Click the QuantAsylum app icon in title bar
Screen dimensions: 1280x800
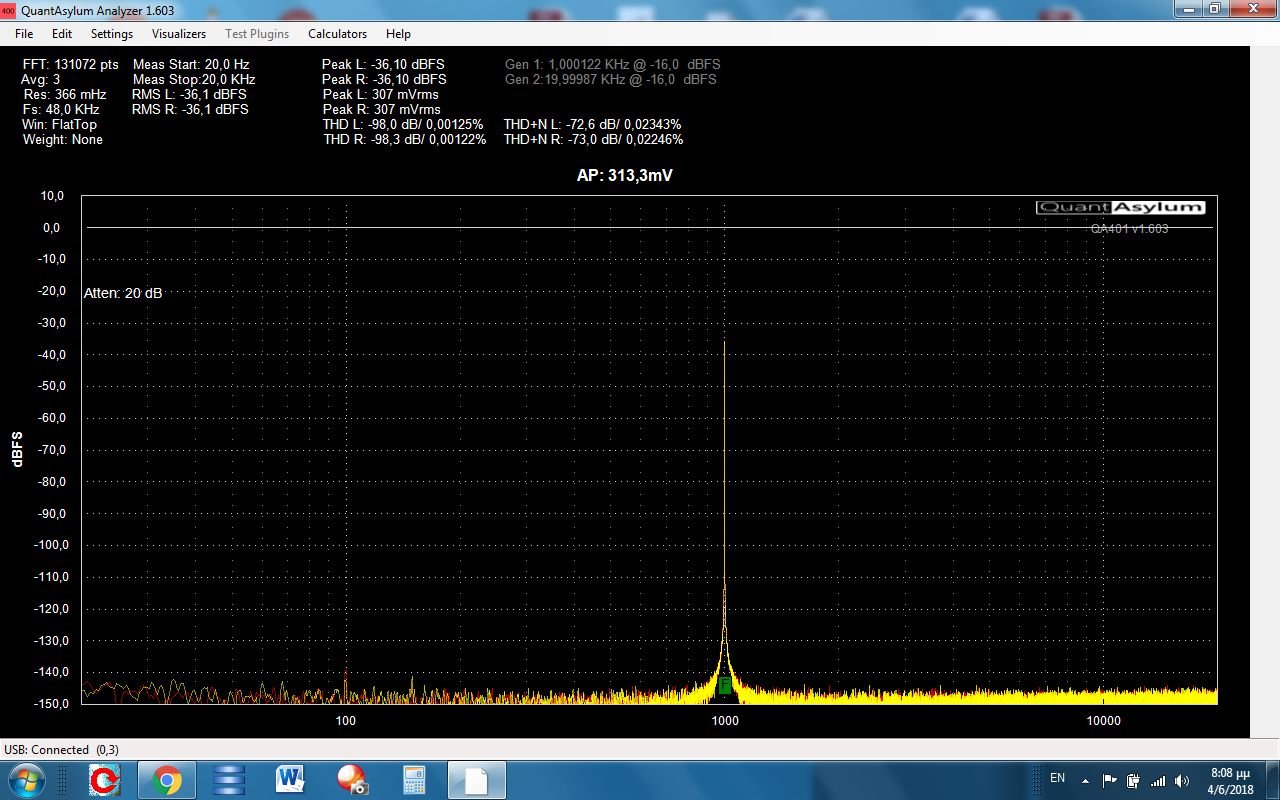(9, 10)
